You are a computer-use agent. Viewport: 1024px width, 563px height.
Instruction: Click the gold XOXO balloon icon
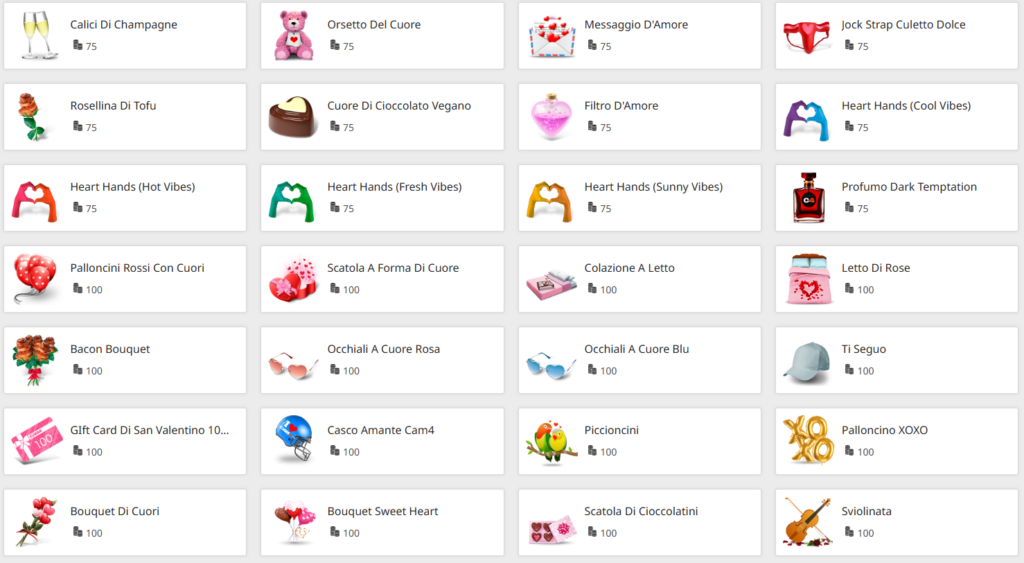(x=808, y=440)
